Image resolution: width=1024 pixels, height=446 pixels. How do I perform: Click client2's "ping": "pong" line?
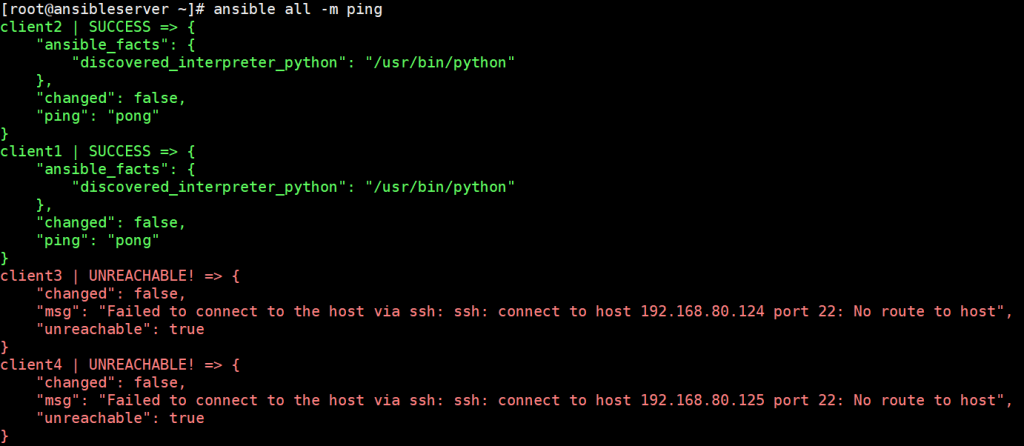tap(98, 116)
